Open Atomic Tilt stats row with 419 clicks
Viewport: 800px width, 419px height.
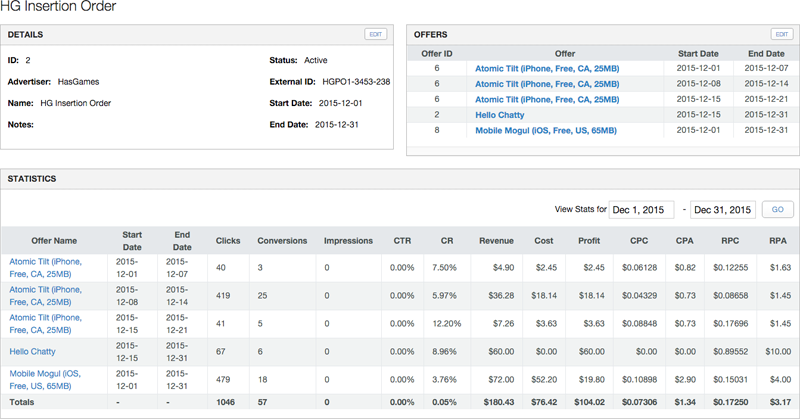(x=45, y=295)
